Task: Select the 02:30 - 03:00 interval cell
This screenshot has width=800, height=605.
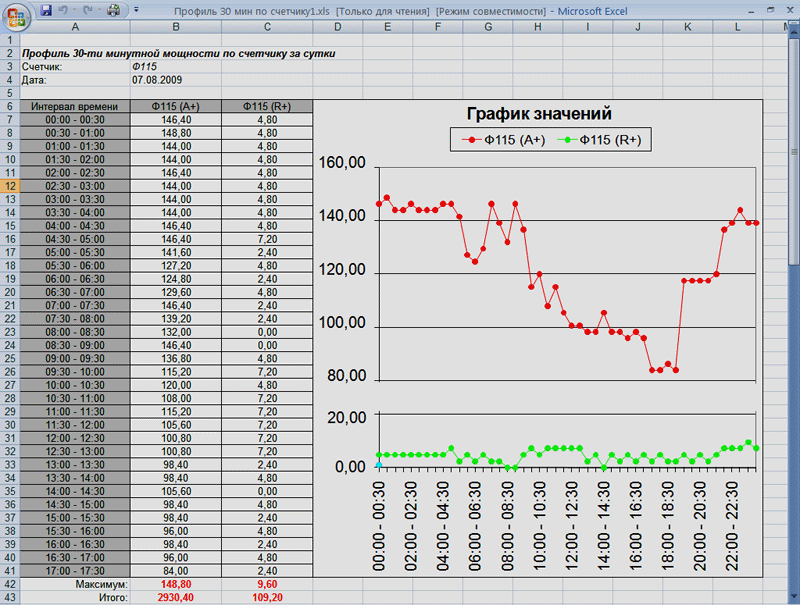Action: point(74,186)
